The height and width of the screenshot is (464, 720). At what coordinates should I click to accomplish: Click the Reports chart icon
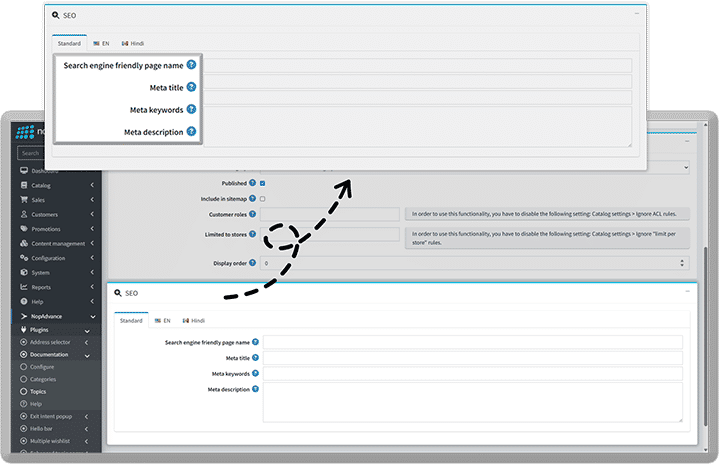coord(24,287)
